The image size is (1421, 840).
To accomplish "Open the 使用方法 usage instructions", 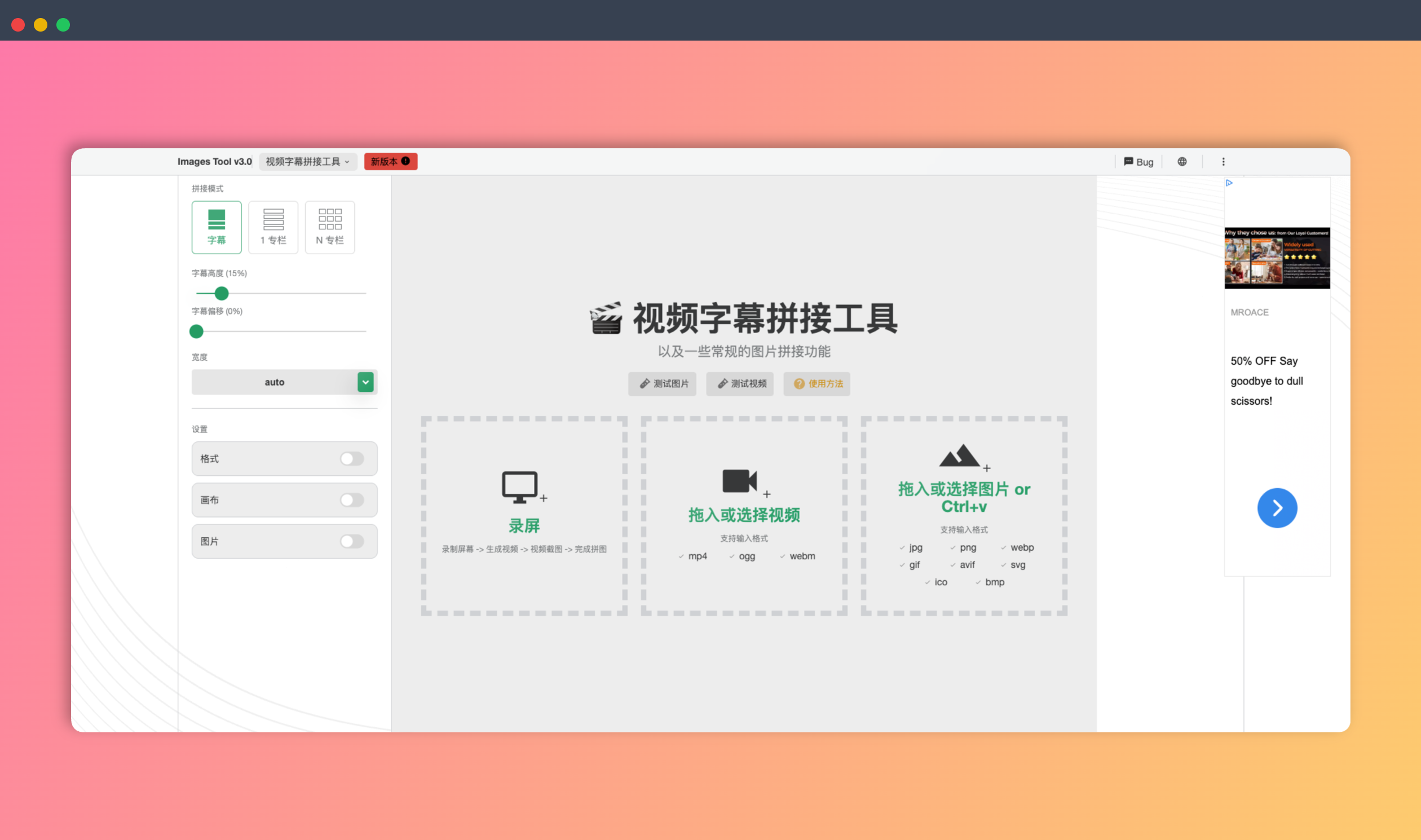I will tap(817, 384).
